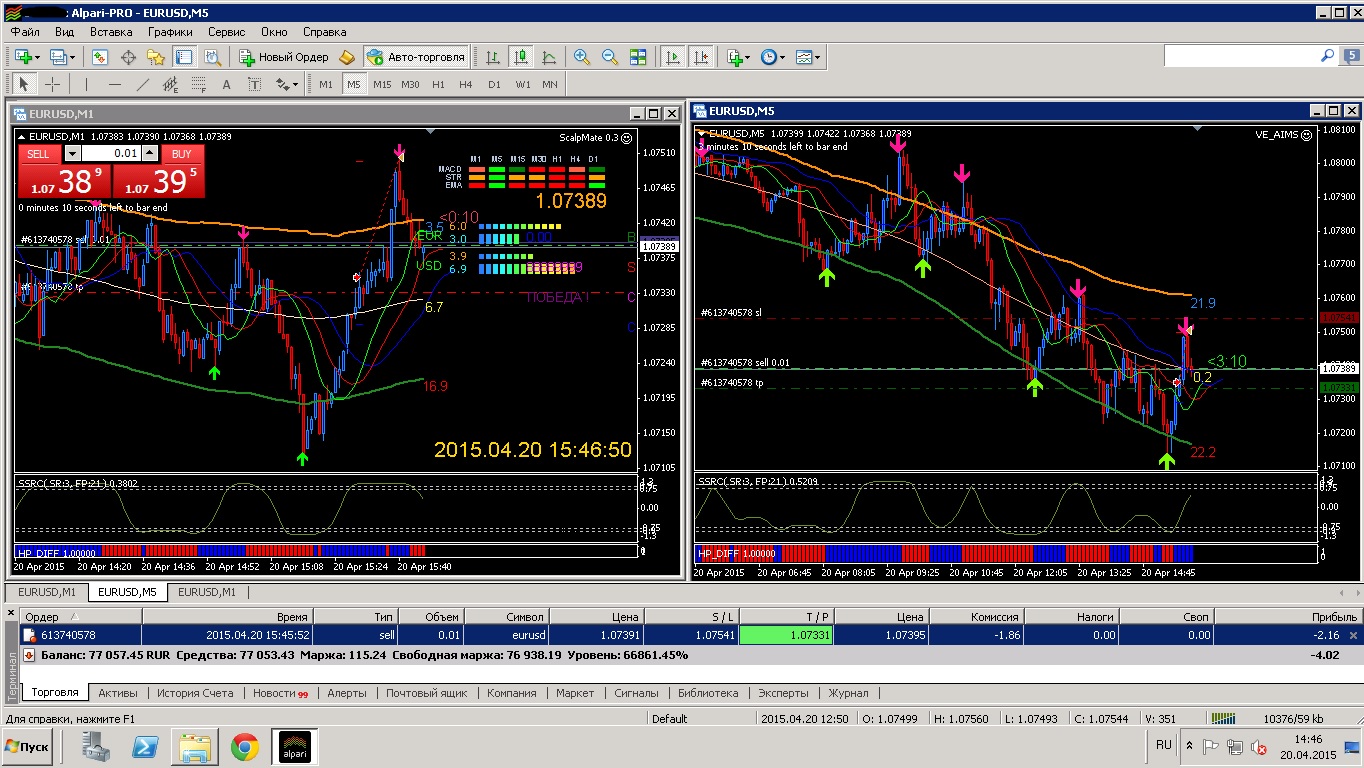The width and height of the screenshot is (1364, 768).
Task: Click Новый Ордер button
Action: tap(283, 57)
